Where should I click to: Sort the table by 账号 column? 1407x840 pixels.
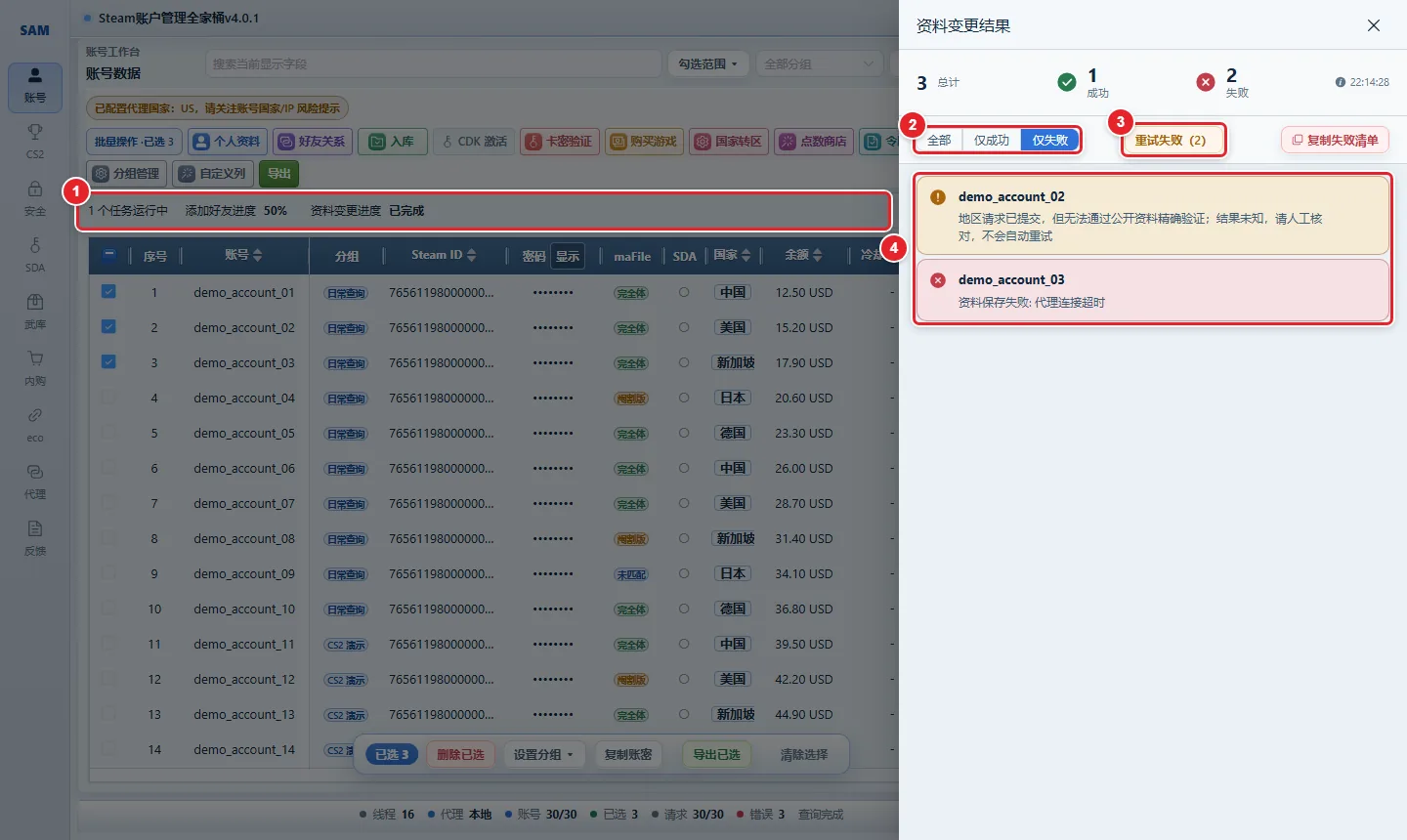(243, 255)
